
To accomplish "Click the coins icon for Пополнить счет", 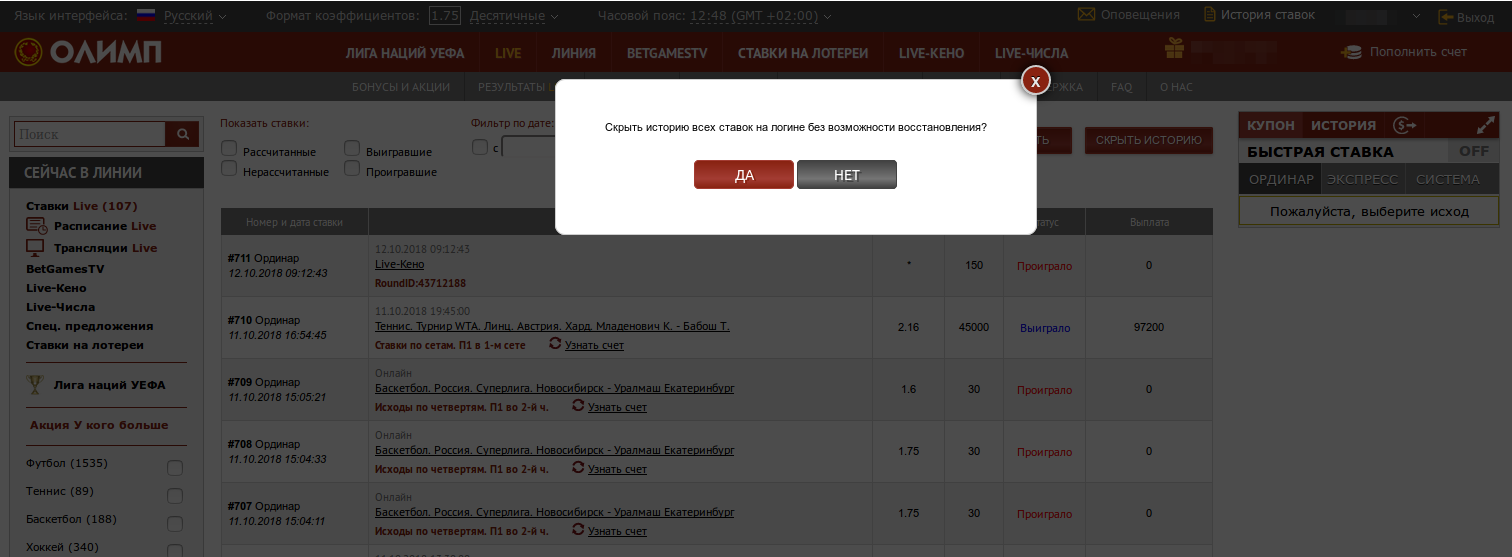I will click(x=1351, y=52).
